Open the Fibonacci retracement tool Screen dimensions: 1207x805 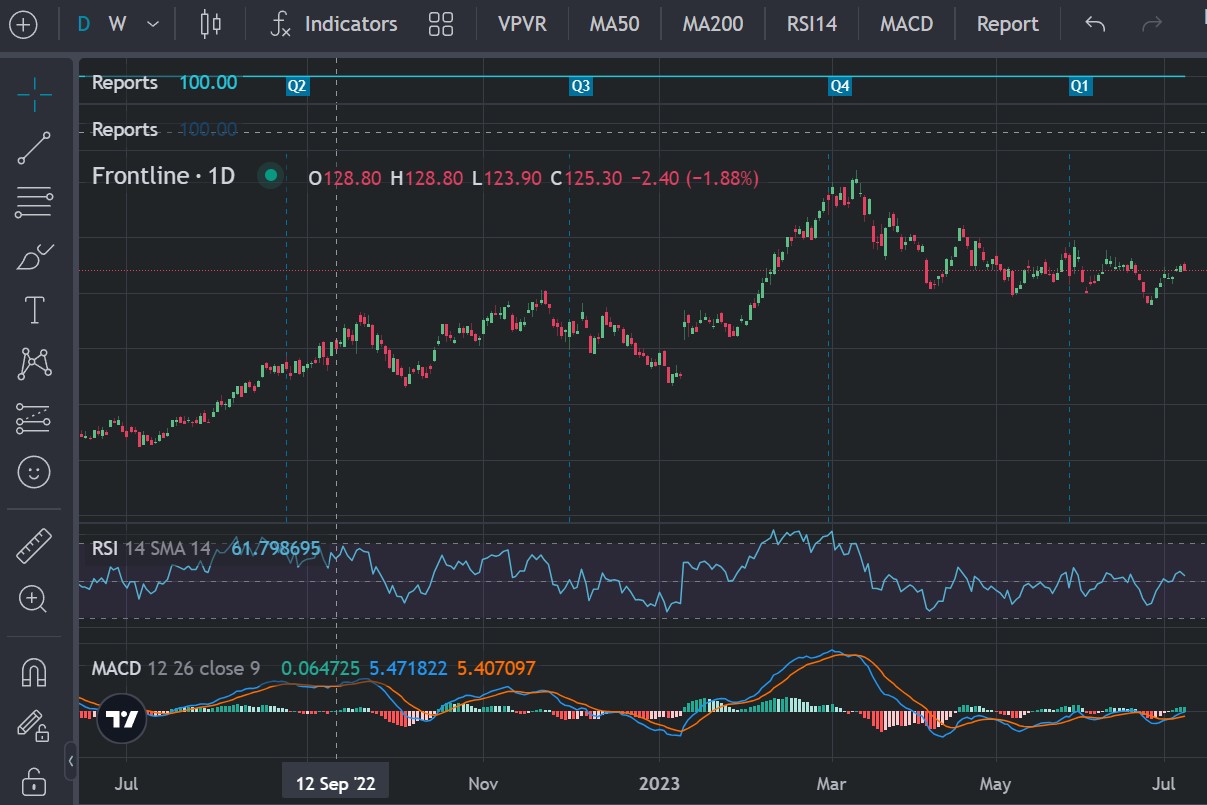pos(35,203)
